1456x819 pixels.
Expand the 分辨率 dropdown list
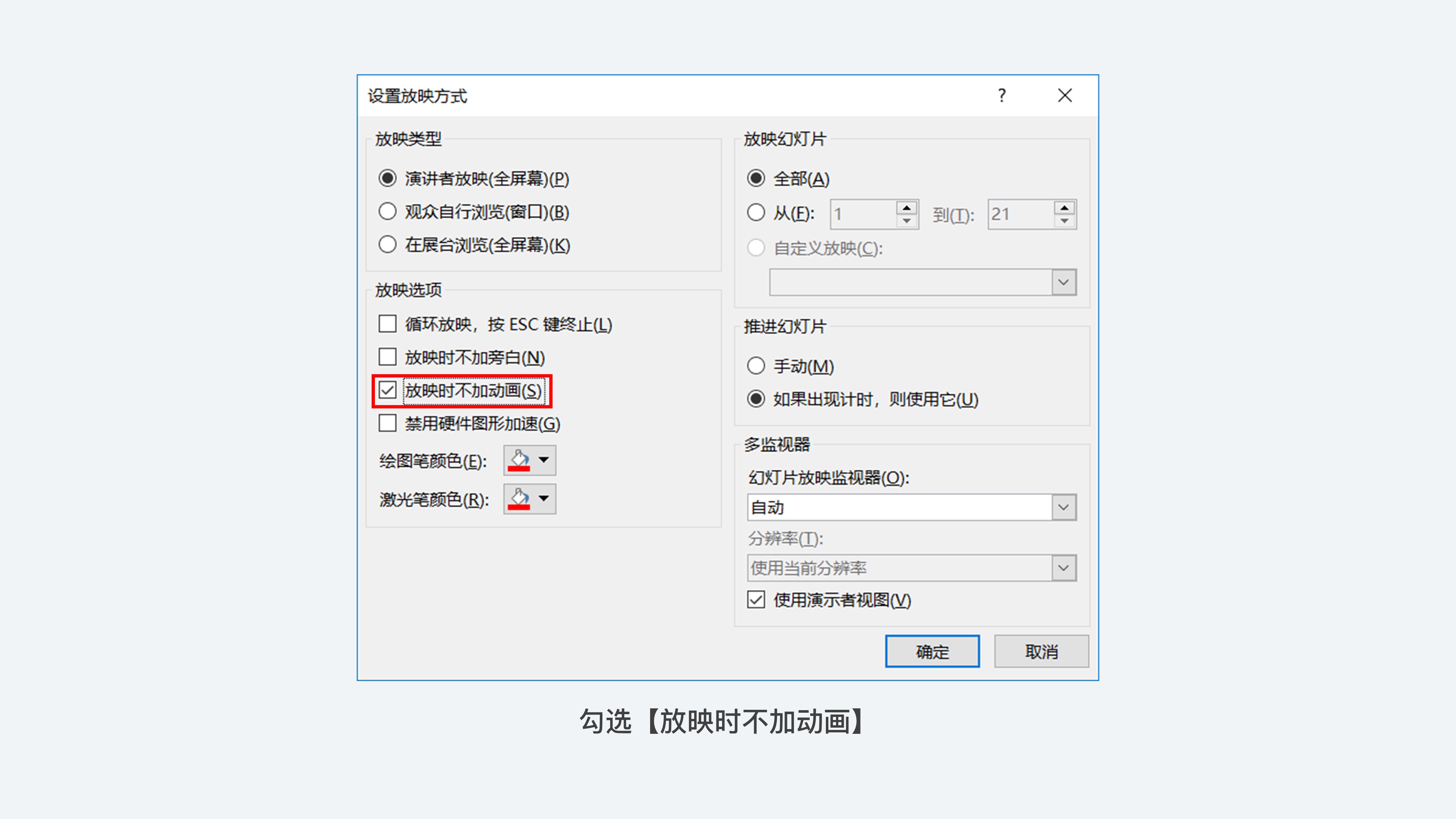(x=1063, y=567)
